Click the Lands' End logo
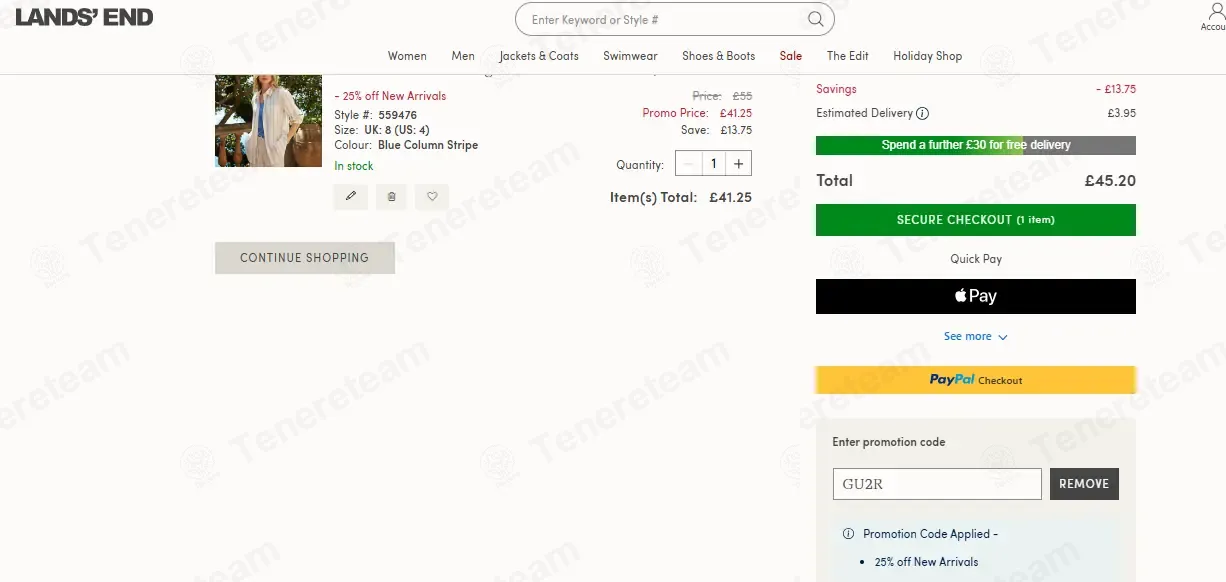The height and width of the screenshot is (582, 1226). click(85, 17)
